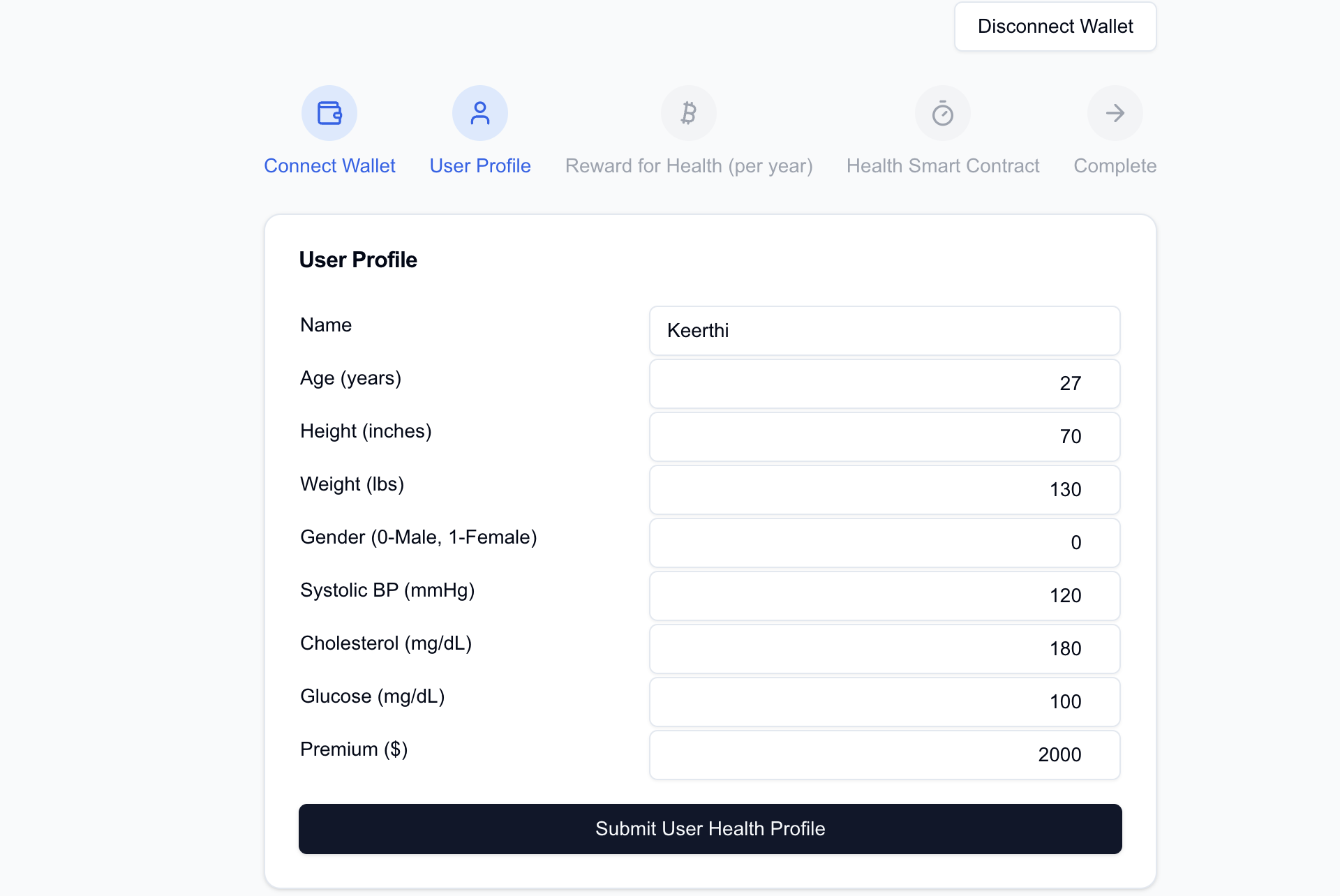Select the User Profile step label
Image resolution: width=1340 pixels, height=896 pixels.
pos(480,166)
